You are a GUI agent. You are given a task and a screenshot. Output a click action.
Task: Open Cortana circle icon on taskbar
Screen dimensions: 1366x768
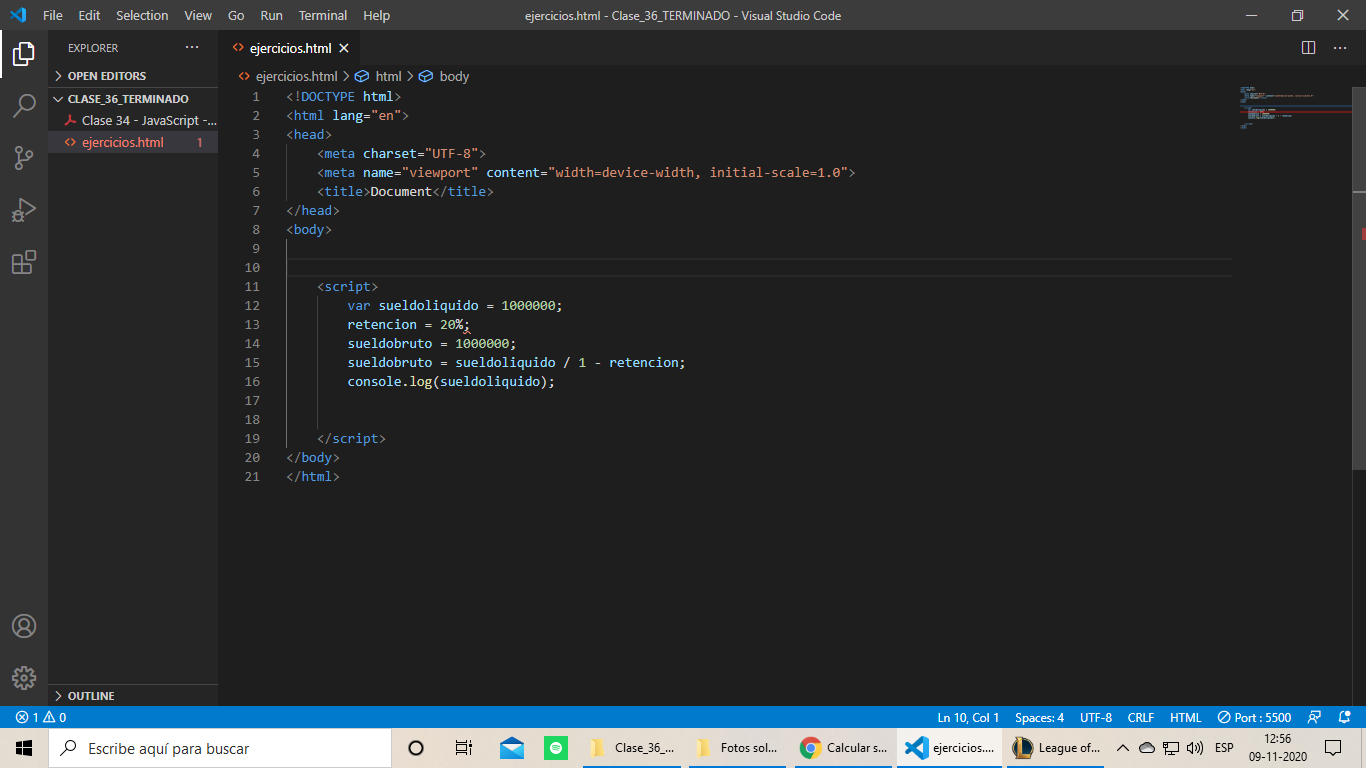click(416, 748)
